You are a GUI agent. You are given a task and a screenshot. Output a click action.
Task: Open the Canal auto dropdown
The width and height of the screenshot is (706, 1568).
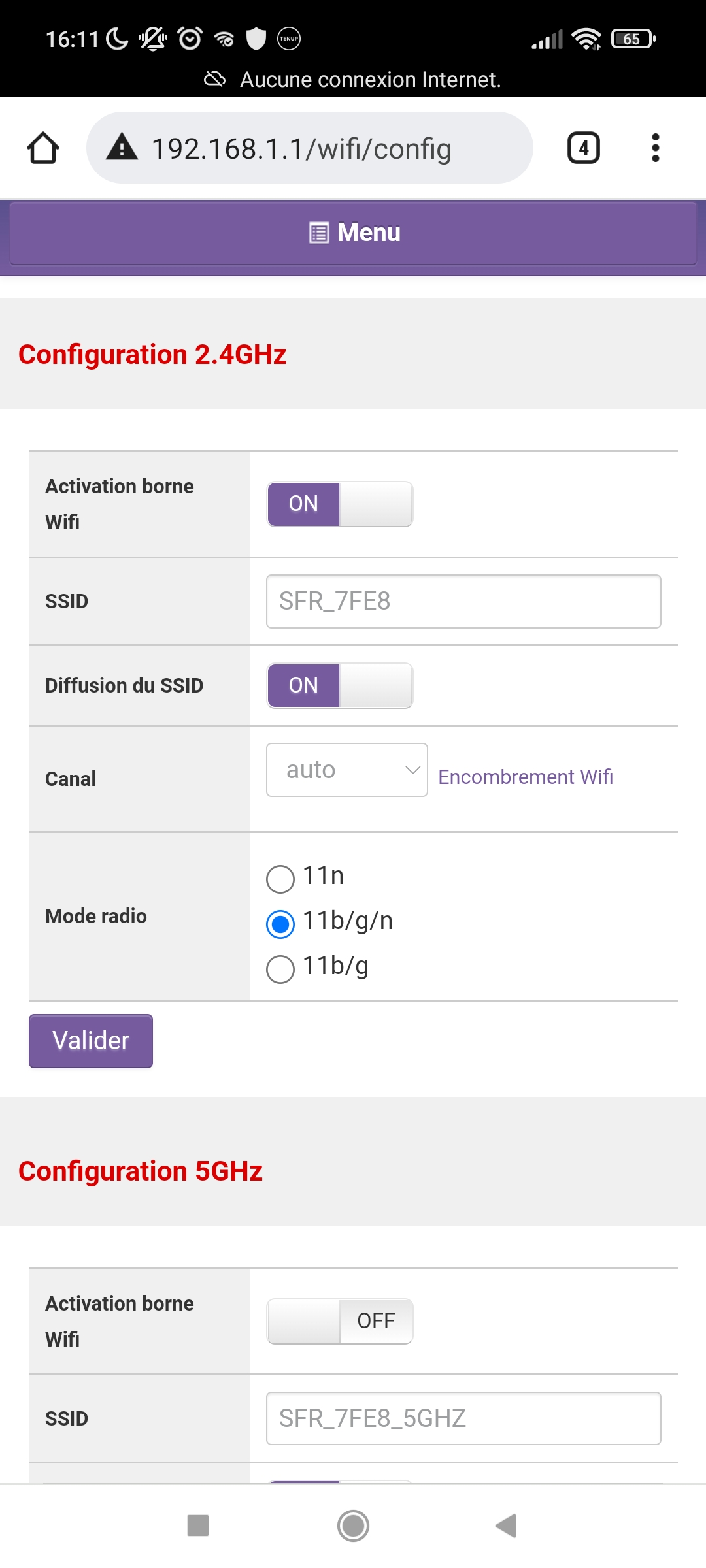click(x=347, y=770)
